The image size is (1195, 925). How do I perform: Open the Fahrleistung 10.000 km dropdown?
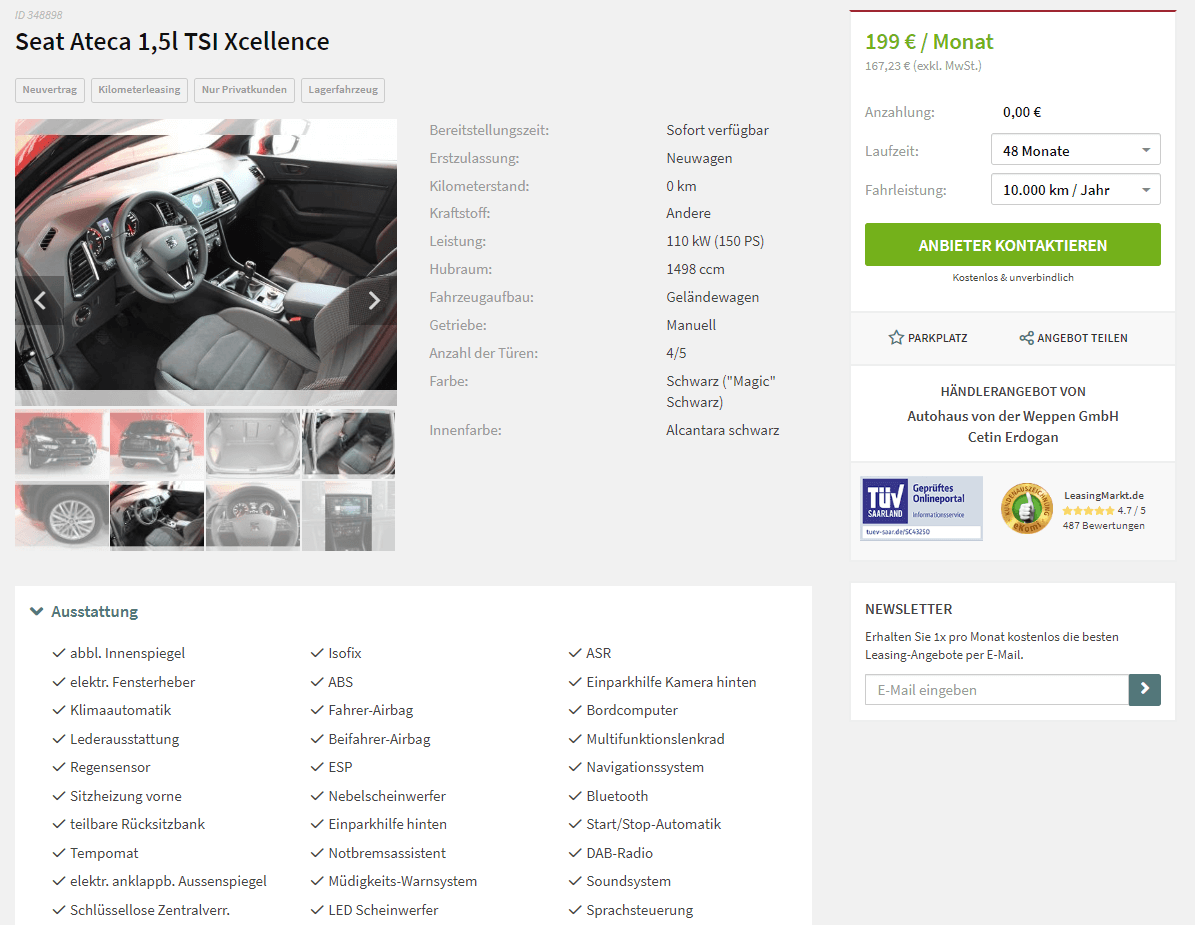pos(1075,190)
